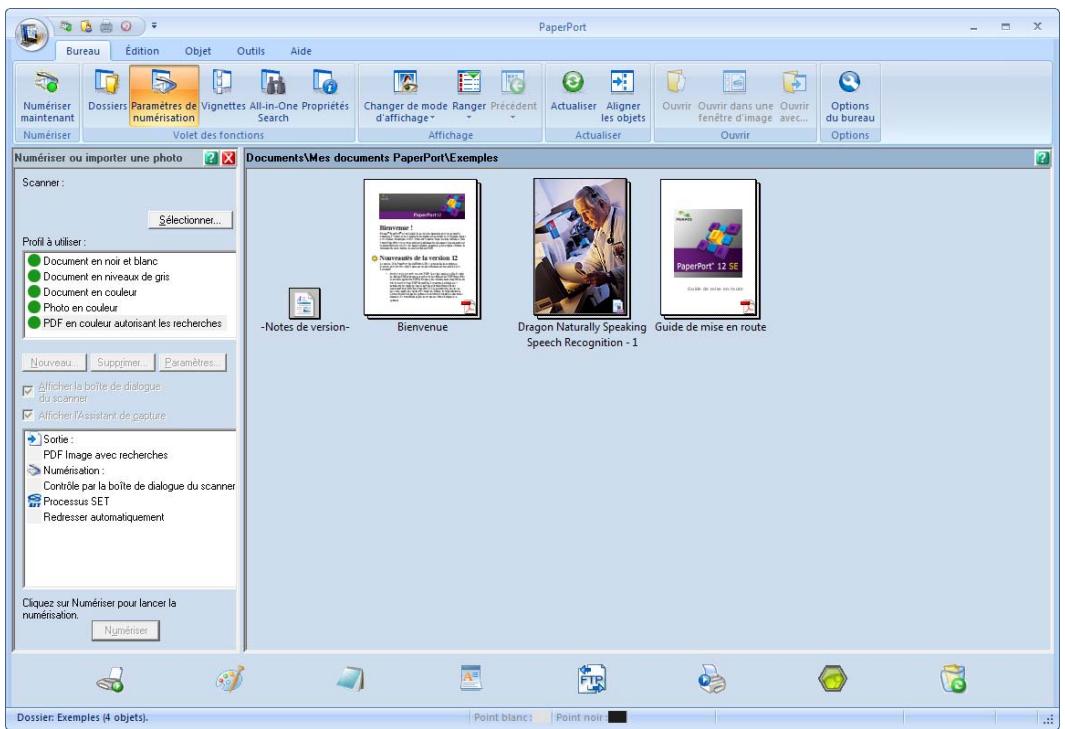Image resolution: width=1065 pixels, height=729 pixels.
Task: Click the Point blanc color swatch
Action: 541,717
